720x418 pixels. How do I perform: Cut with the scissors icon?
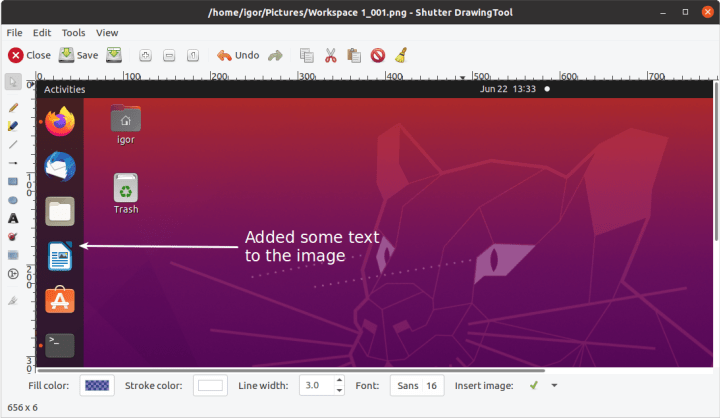pyautogui.click(x=331, y=56)
